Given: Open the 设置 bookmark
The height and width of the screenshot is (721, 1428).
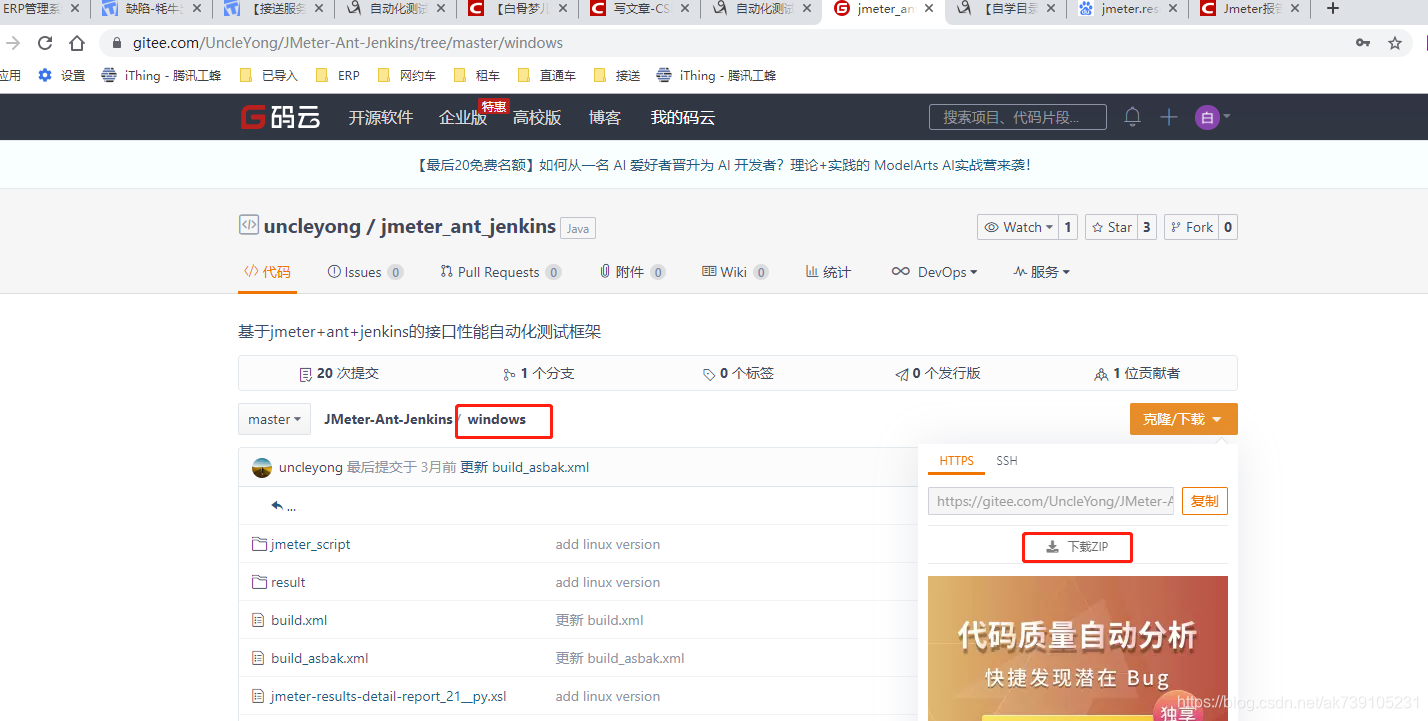Looking at the screenshot, I should (x=62, y=75).
